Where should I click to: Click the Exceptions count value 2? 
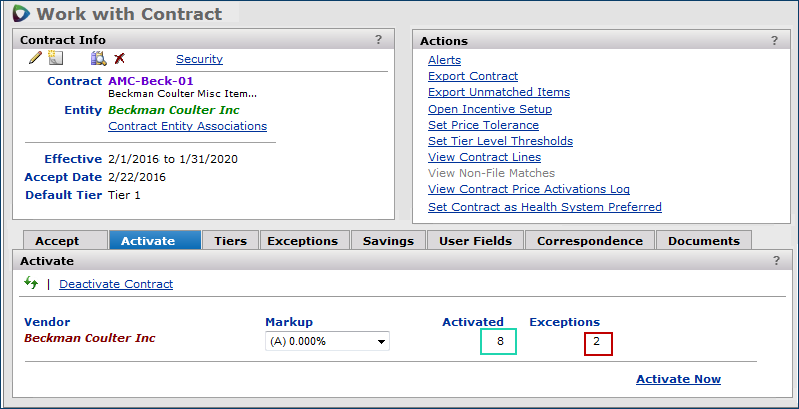pos(598,343)
